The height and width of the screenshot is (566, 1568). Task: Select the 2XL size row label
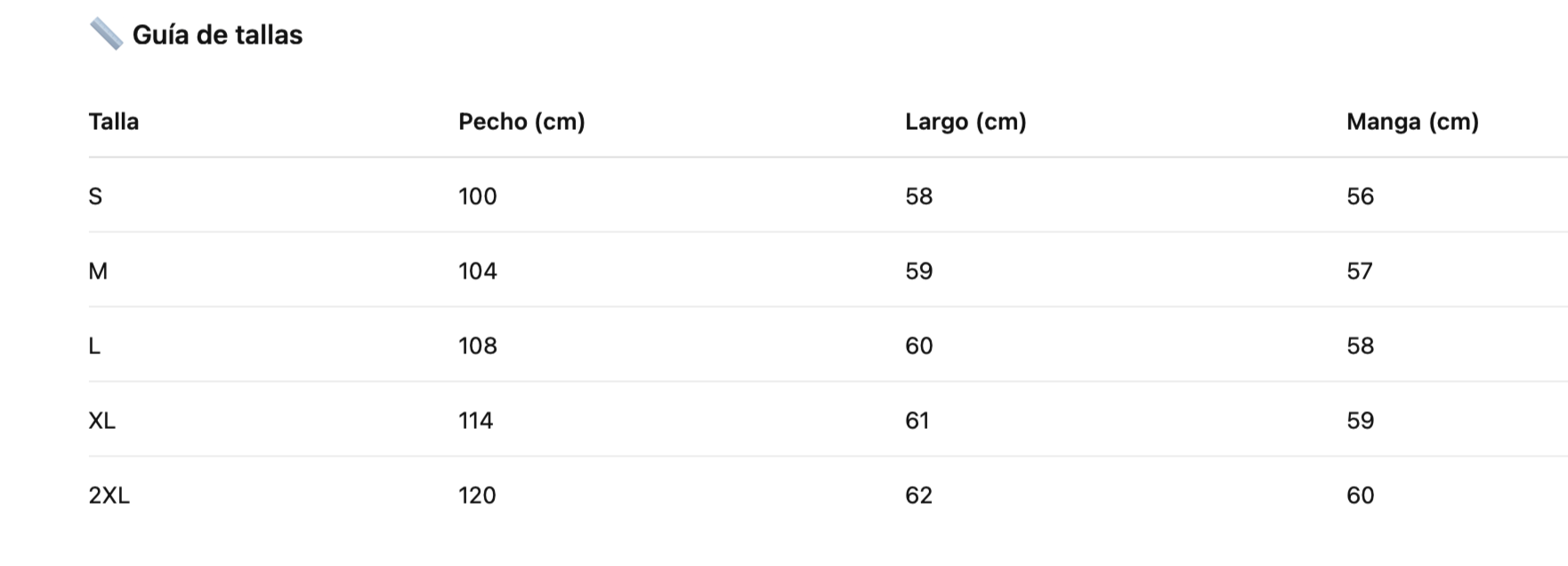109,495
